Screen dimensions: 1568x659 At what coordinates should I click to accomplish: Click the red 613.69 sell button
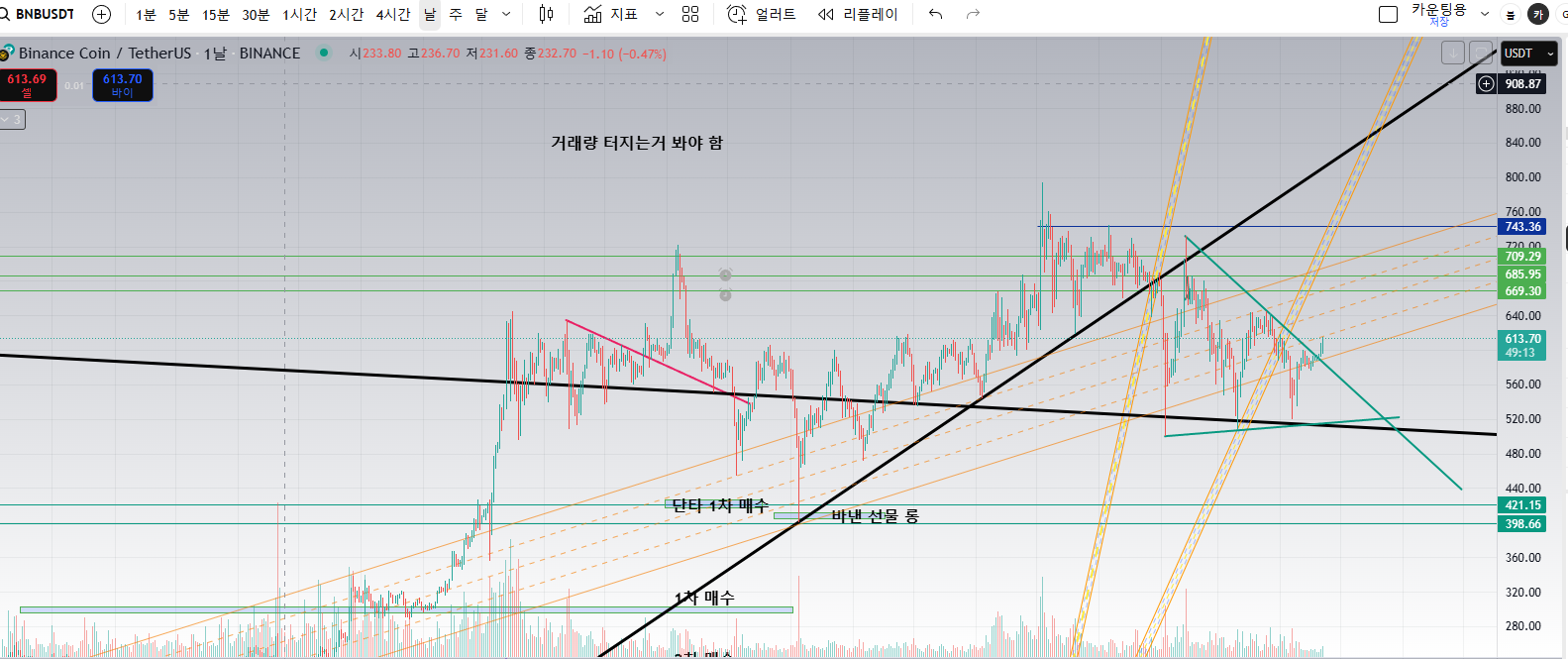pyautogui.click(x=28, y=85)
